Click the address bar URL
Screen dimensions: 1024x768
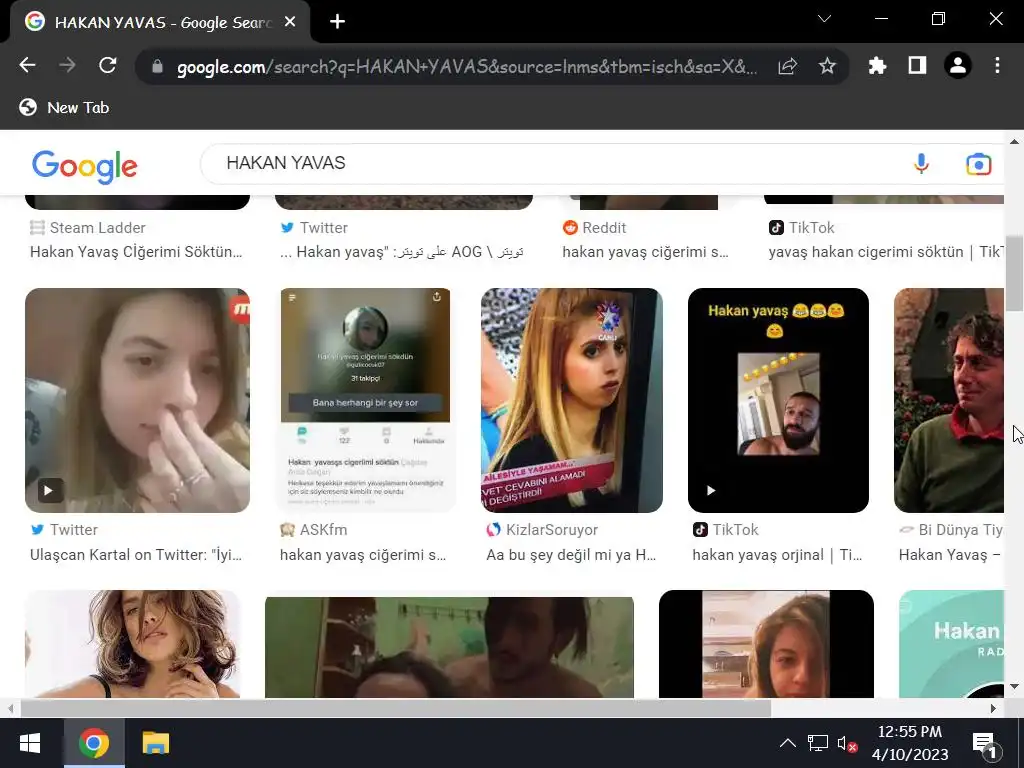(467, 67)
